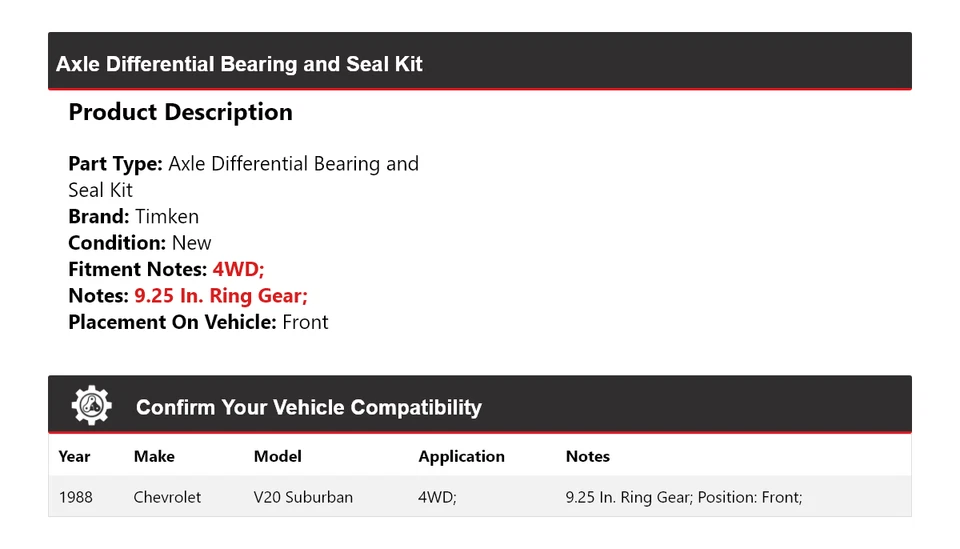Viewport: 960px width, 549px height.
Task: Click the red 9.25 In. Ring Gear note
Action: click(x=221, y=296)
